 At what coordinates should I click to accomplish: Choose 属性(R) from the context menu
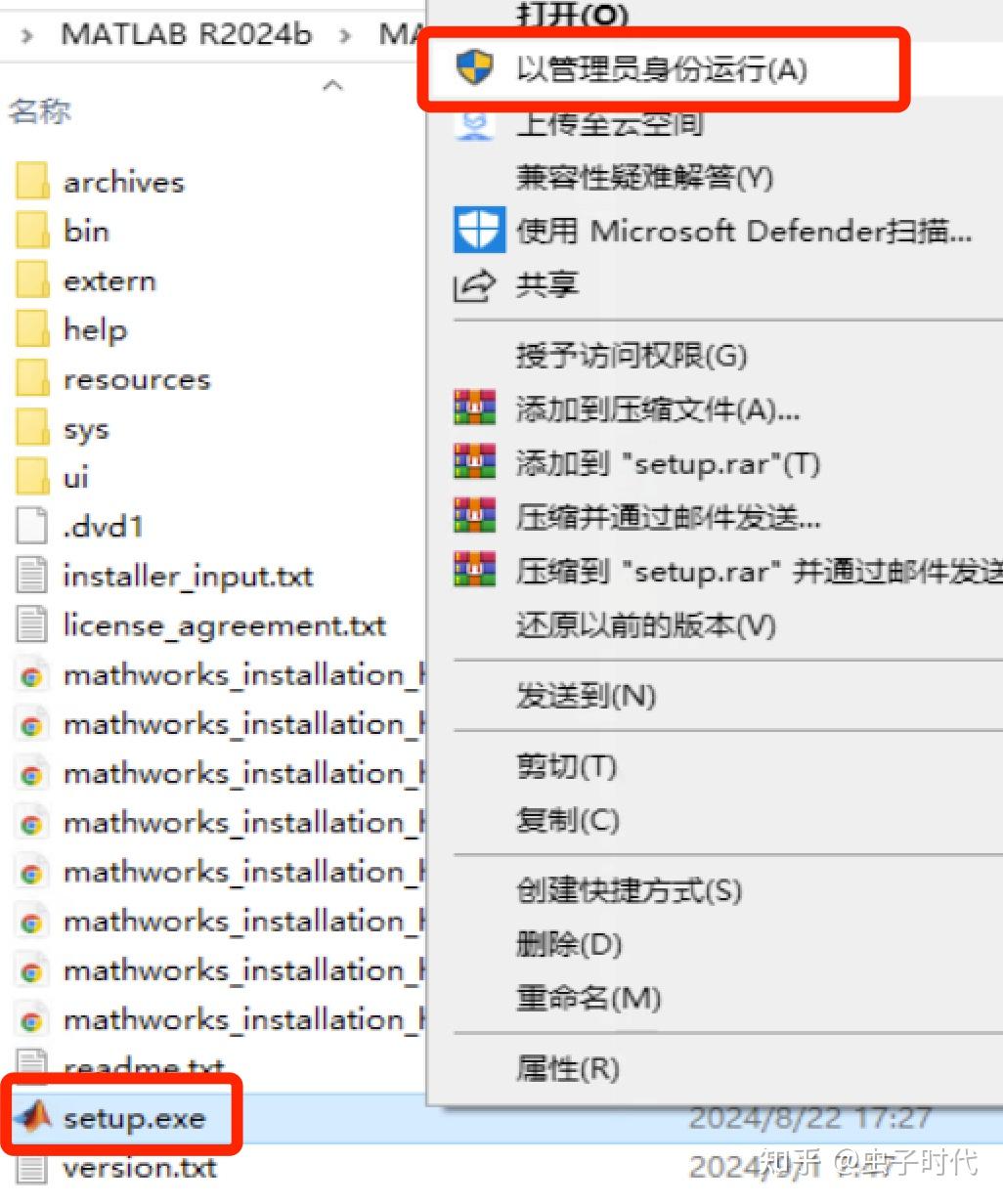pyautogui.click(x=567, y=1068)
